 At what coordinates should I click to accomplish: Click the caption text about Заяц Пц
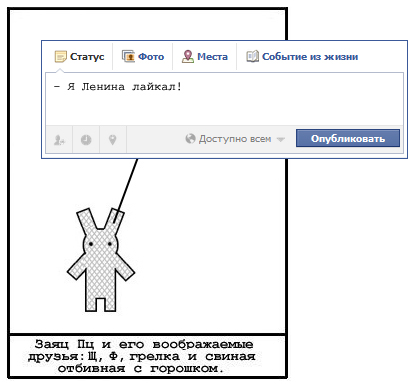point(142,356)
